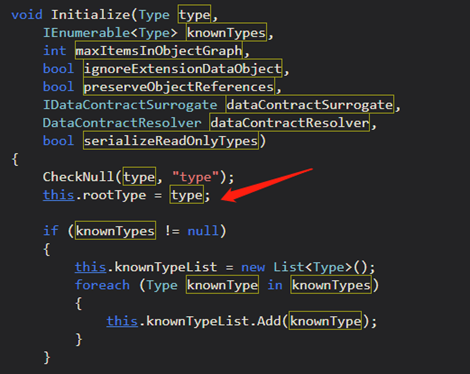Viewport: 470px width, 374px height.
Task: Click knownTypes in the if condition
Action: pos(115,230)
